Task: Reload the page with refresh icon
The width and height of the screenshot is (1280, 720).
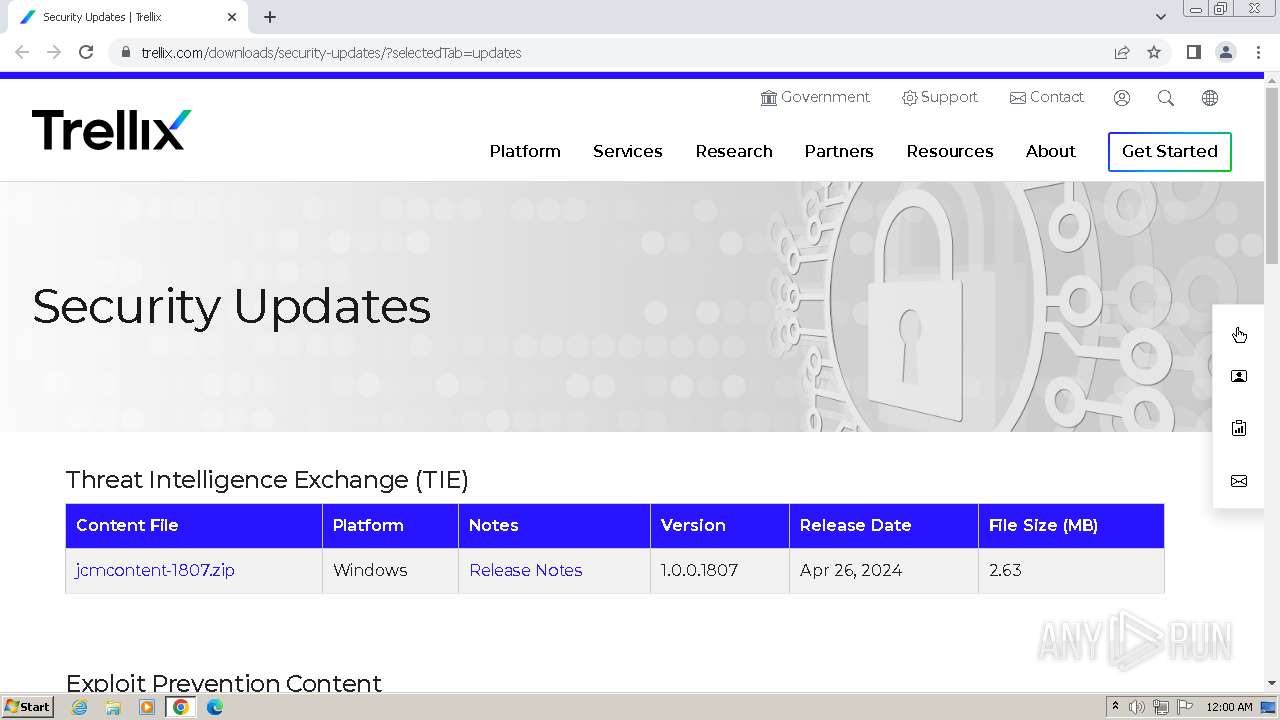Action: coord(86,52)
